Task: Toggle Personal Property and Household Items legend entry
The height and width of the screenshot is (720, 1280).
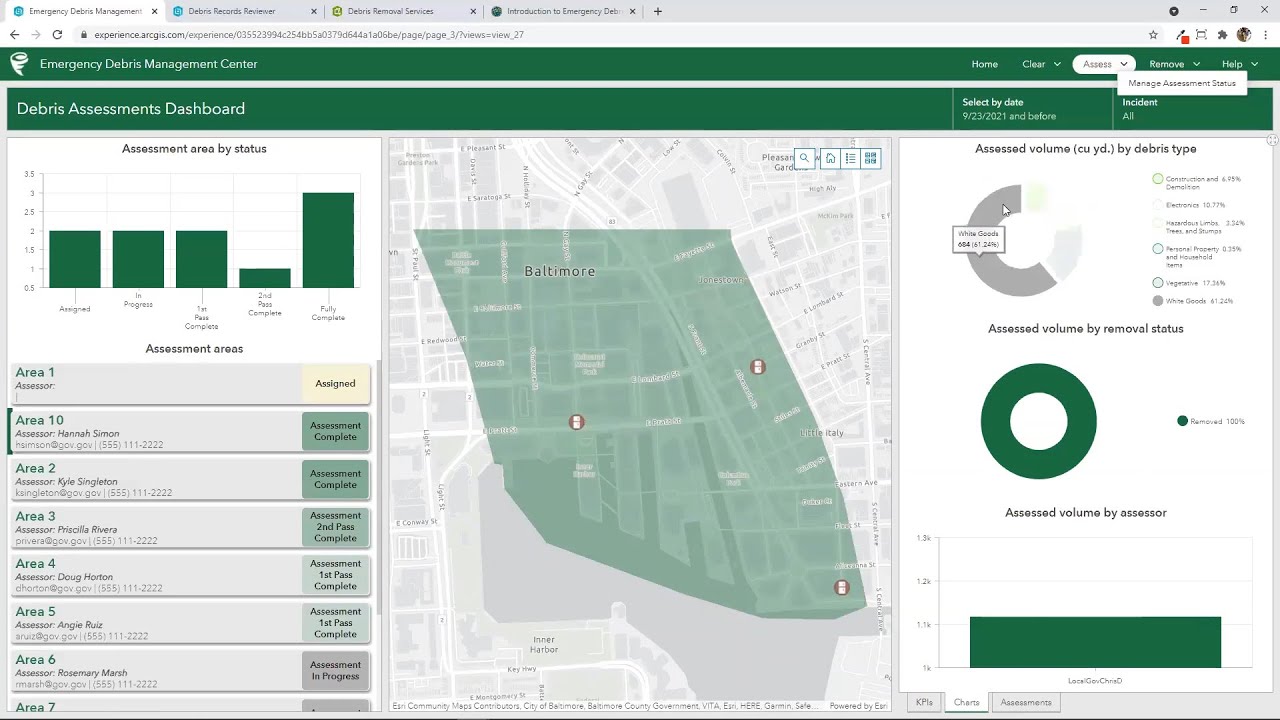Action: coord(1196,256)
